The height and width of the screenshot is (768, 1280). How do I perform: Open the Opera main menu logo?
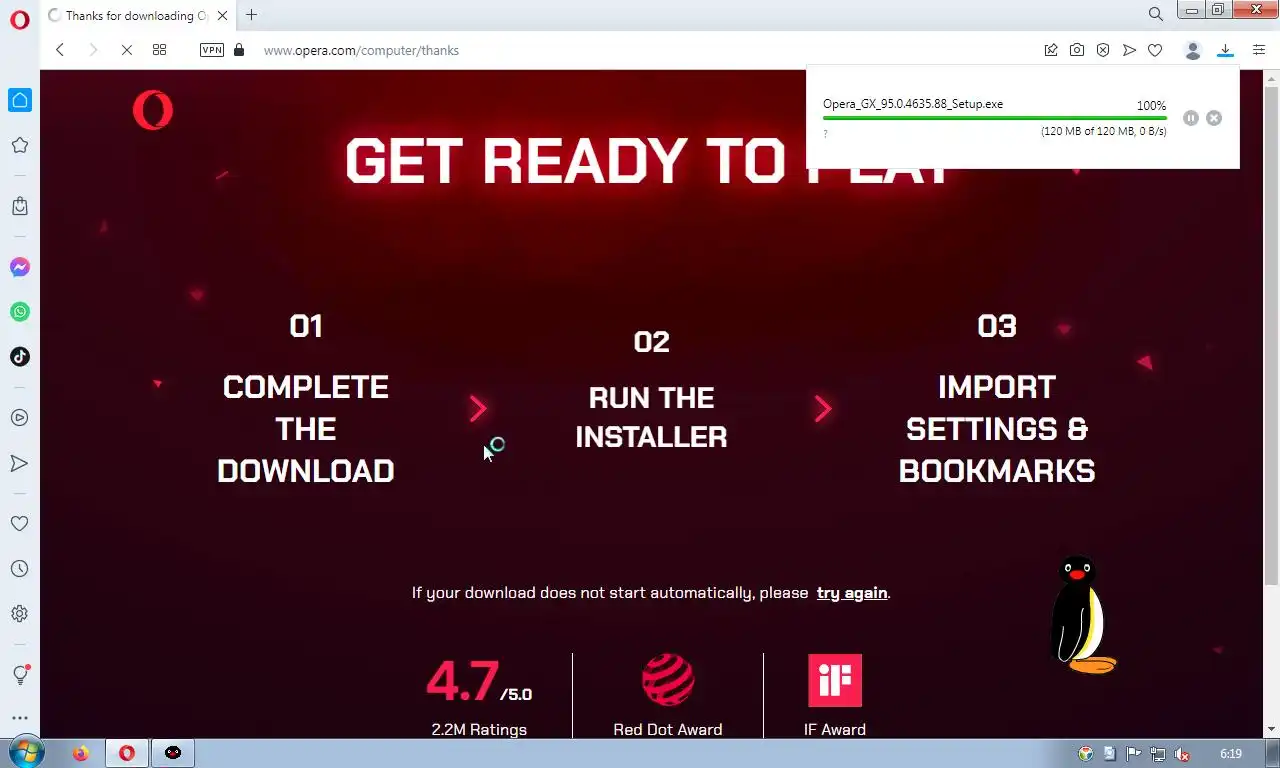(20, 20)
